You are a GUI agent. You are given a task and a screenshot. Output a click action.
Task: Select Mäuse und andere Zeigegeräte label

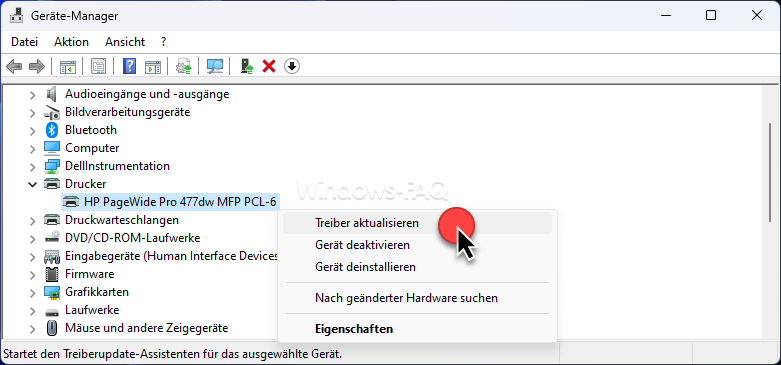146,328
